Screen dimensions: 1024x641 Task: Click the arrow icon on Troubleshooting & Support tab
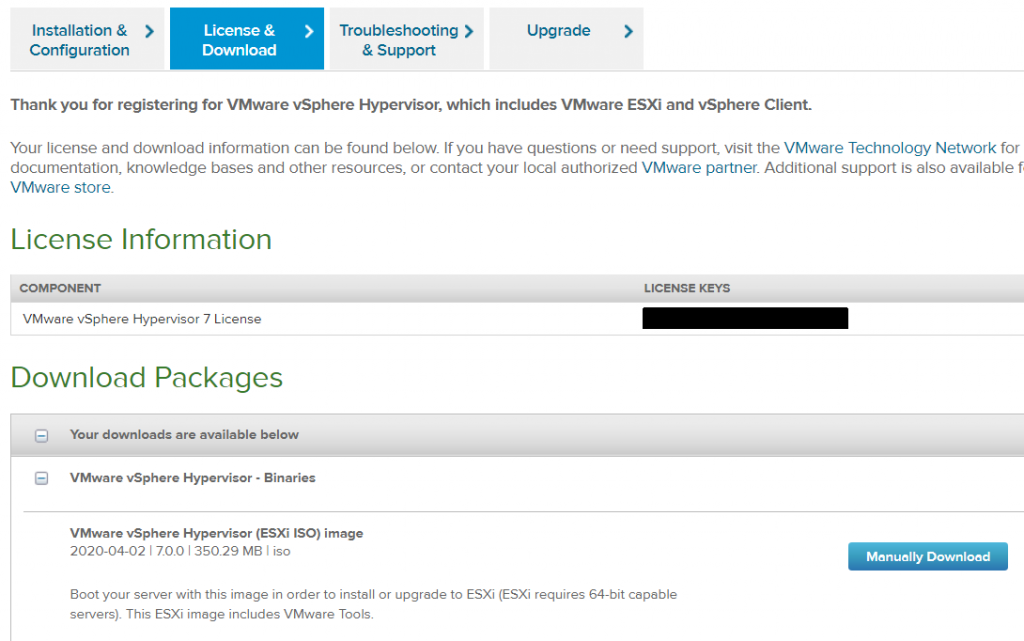point(469,30)
